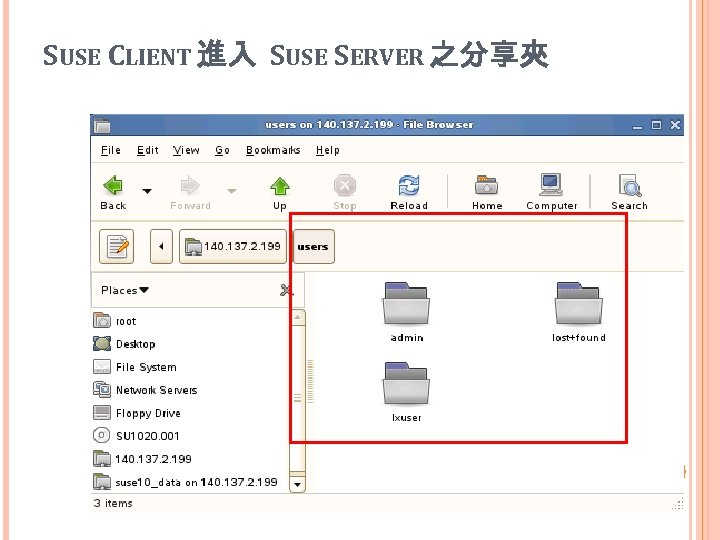The height and width of the screenshot is (540, 720).
Task: Open the Places sidebar dropdown
Action: point(125,290)
